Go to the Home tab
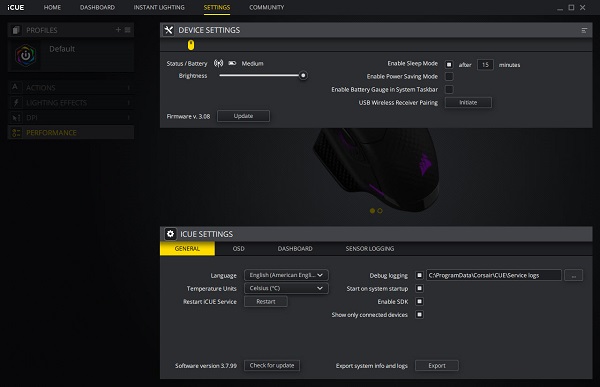 52,7
